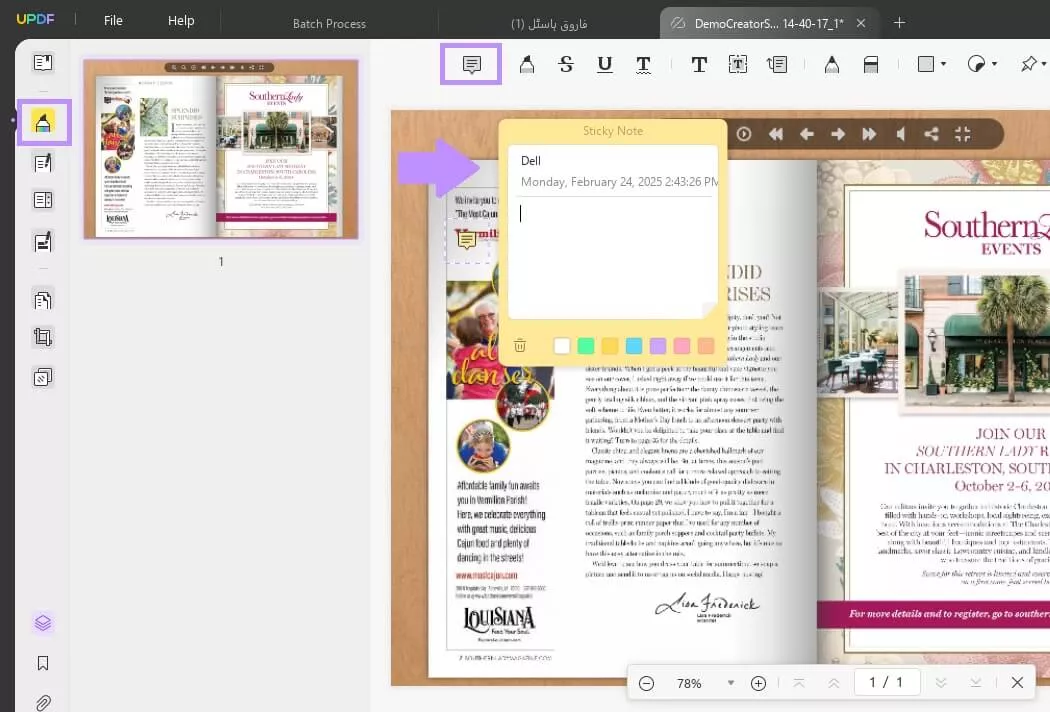
Task: Click the page number input field
Action: (x=886, y=682)
